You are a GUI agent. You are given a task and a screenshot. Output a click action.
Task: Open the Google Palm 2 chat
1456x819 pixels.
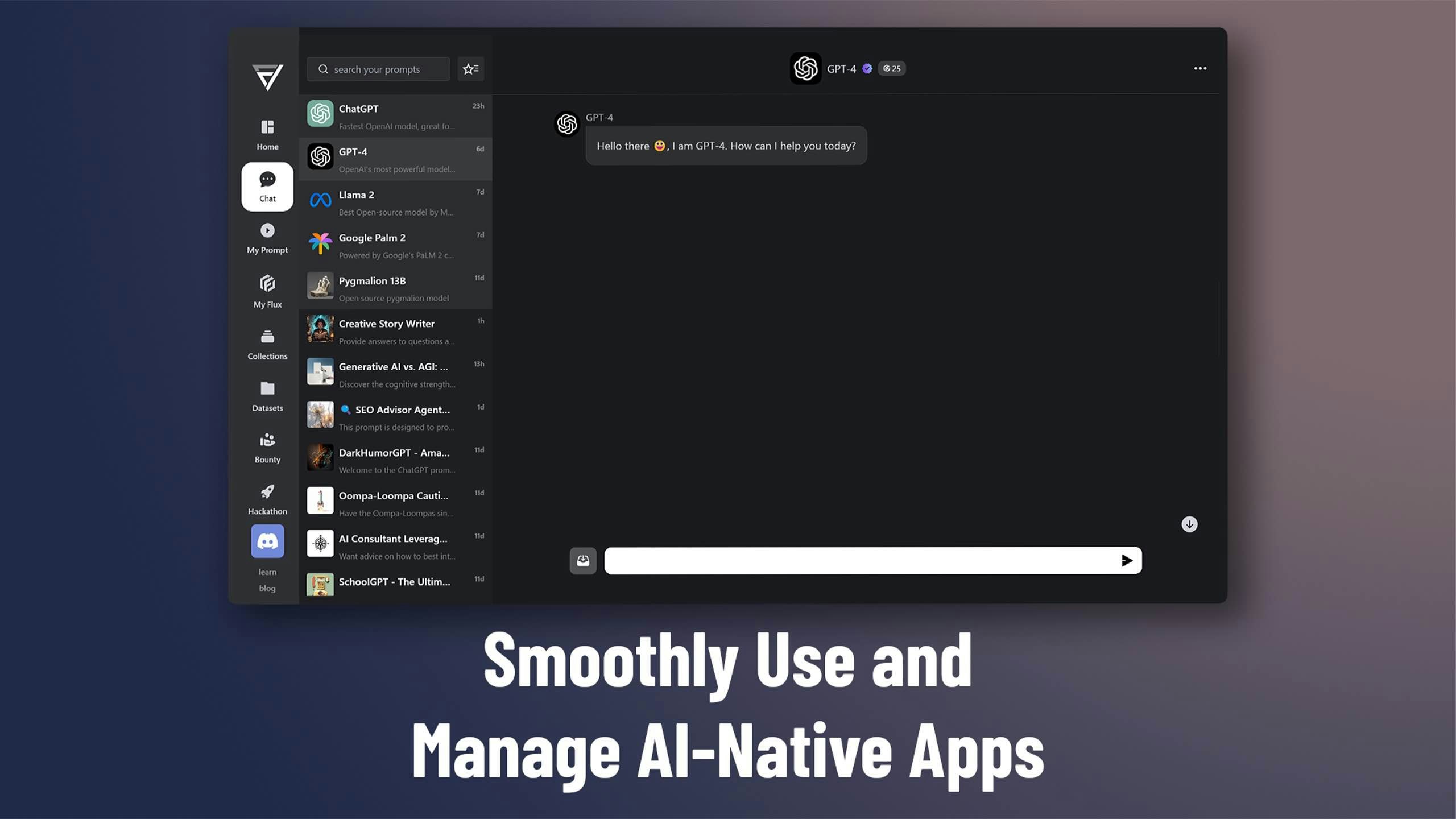pos(395,245)
